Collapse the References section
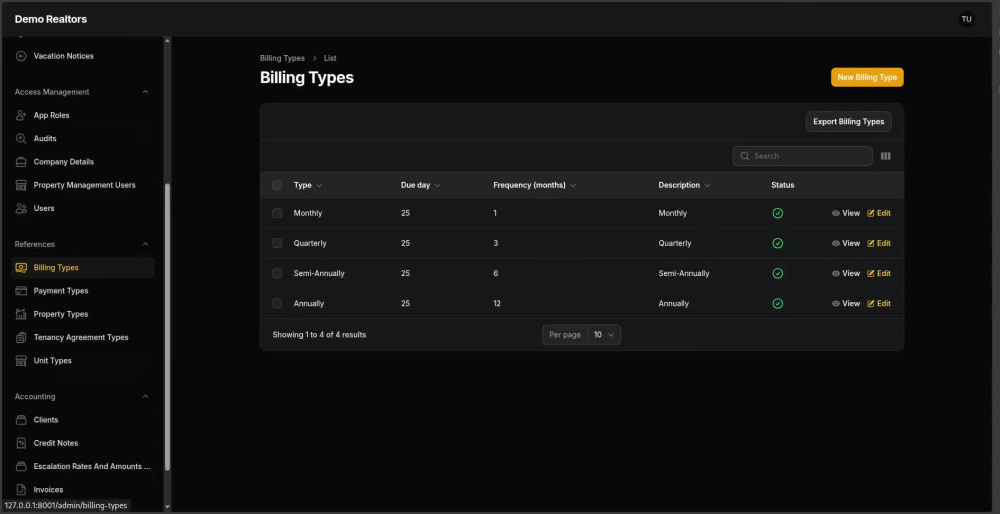This screenshot has height=514, width=1000. 145,244
